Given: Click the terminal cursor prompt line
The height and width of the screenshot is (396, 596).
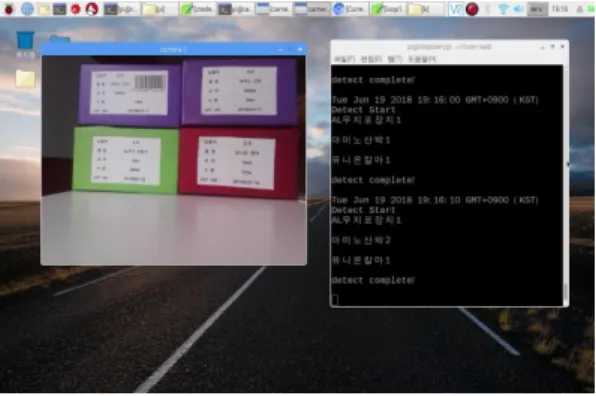Looking at the screenshot, I should click(335, 300).
